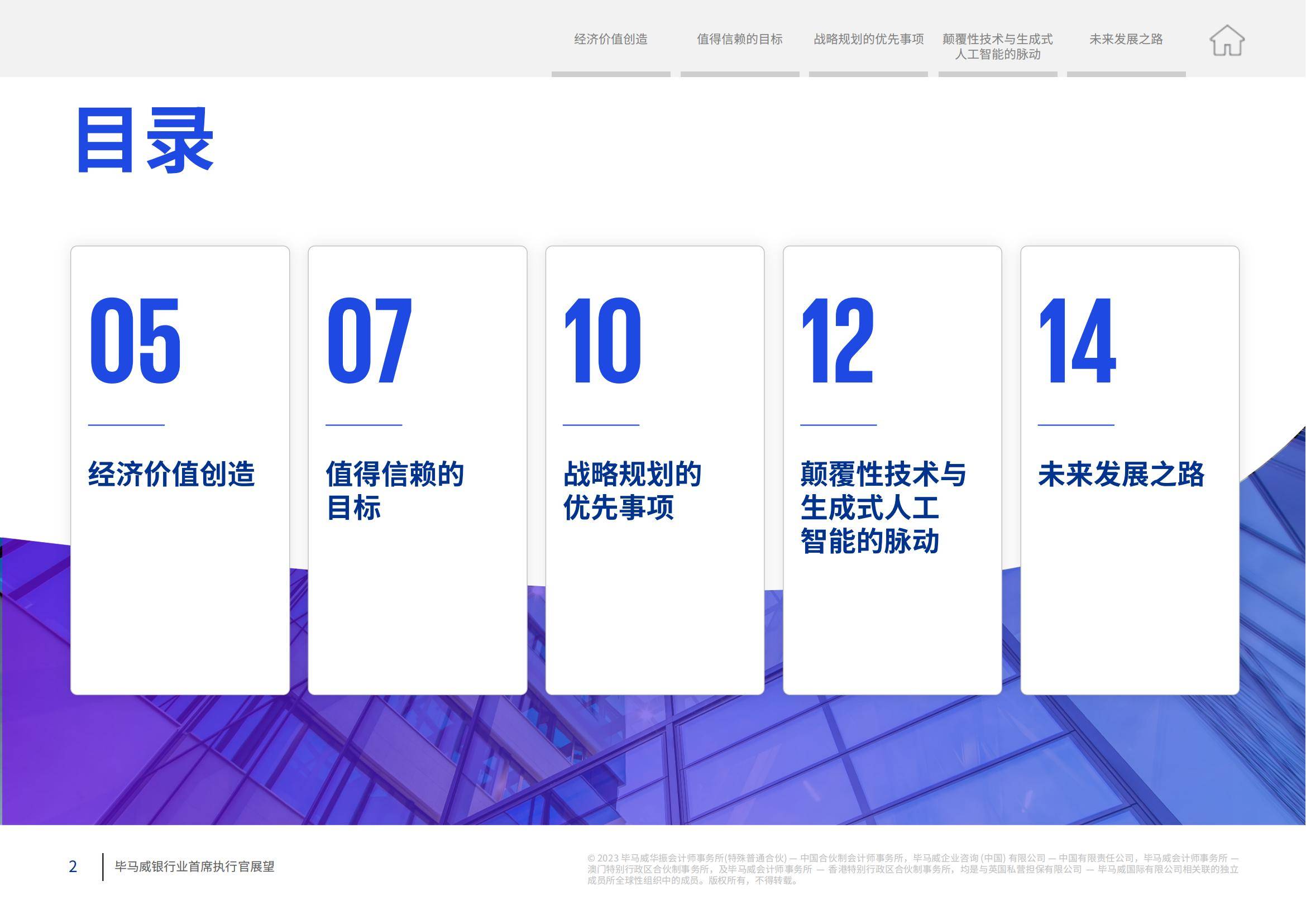Click the page number 2 in the footer

coord(73,866)
